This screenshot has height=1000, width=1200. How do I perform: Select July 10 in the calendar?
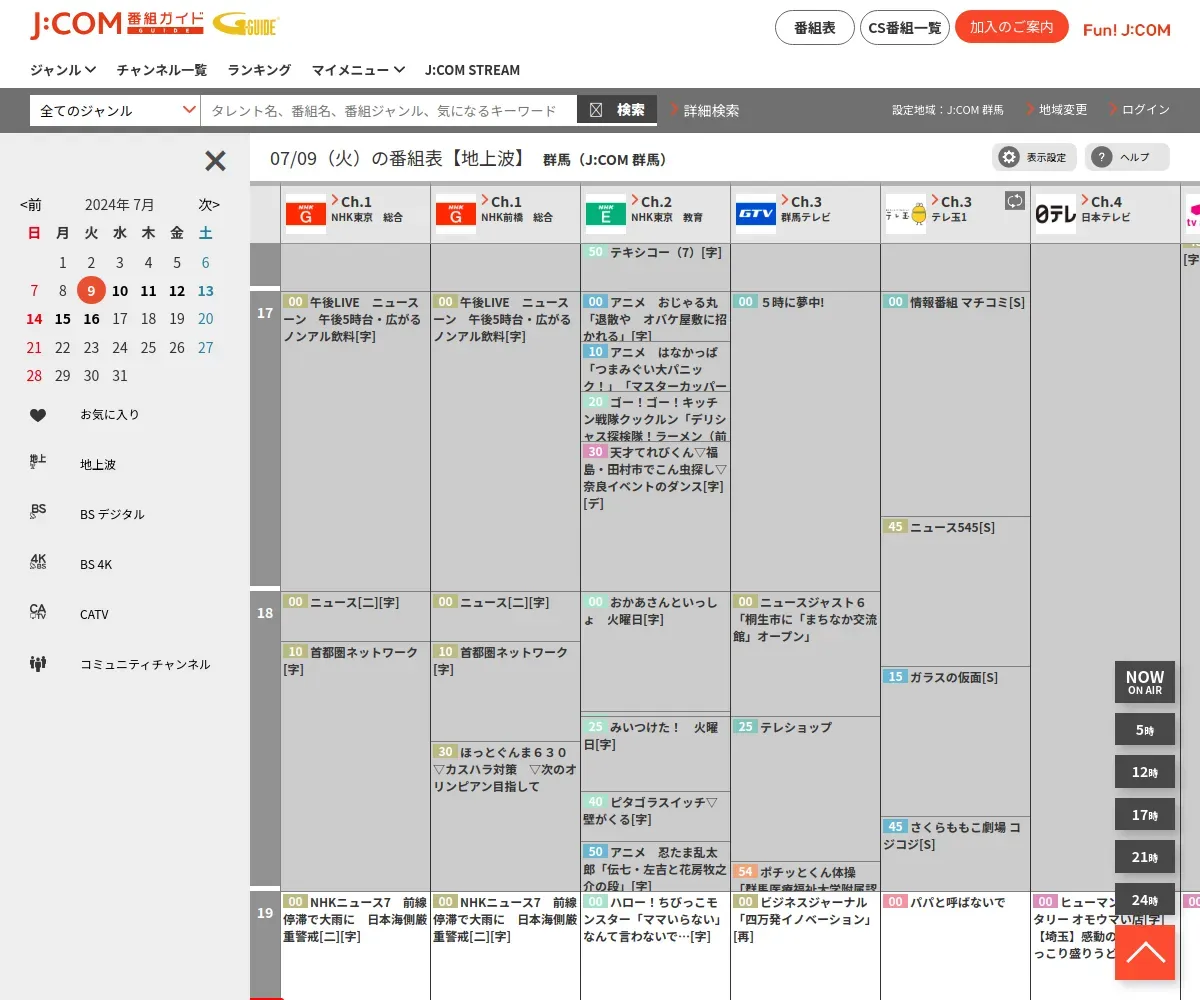click(x=120, y=291)
